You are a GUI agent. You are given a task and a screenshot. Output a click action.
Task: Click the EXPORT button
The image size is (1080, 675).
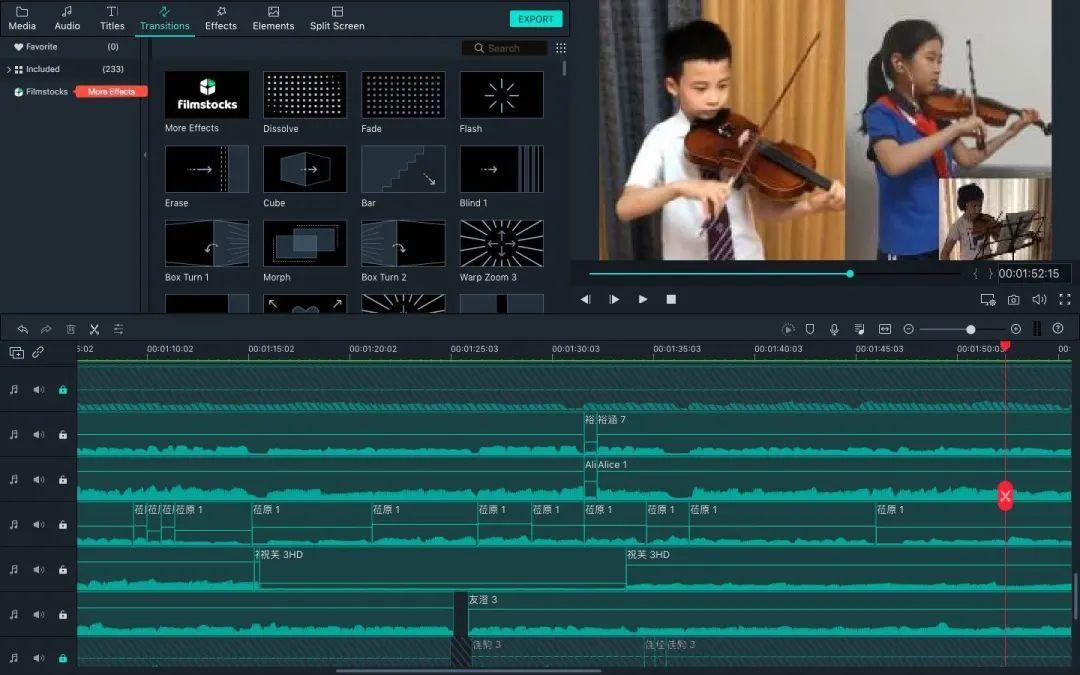536,19
